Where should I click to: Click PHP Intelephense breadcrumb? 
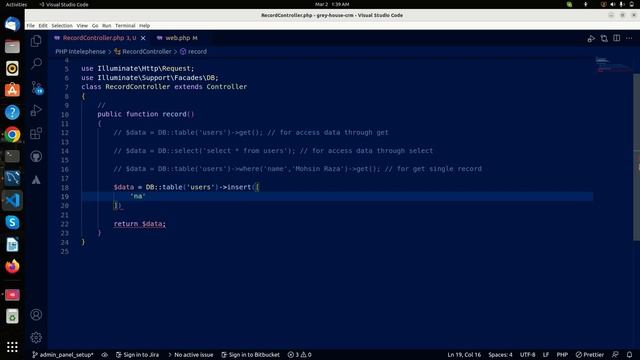coord(80,51)
